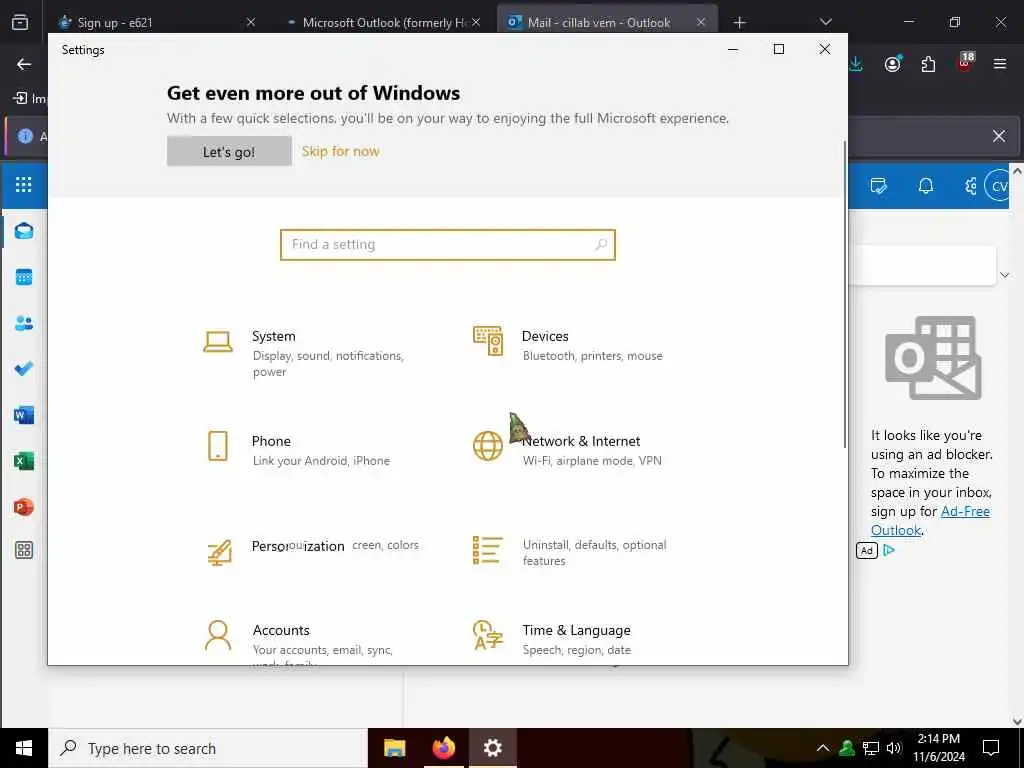
Task: Click the search magnifier in Find a setting
Action: 601,245
